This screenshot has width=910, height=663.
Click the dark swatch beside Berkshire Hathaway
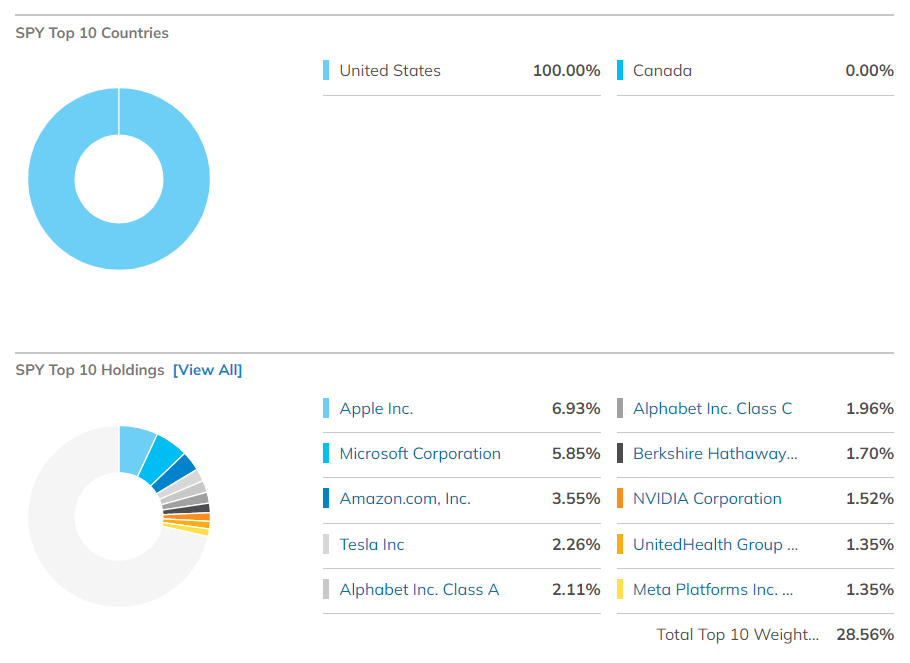[x=620, y=453]
